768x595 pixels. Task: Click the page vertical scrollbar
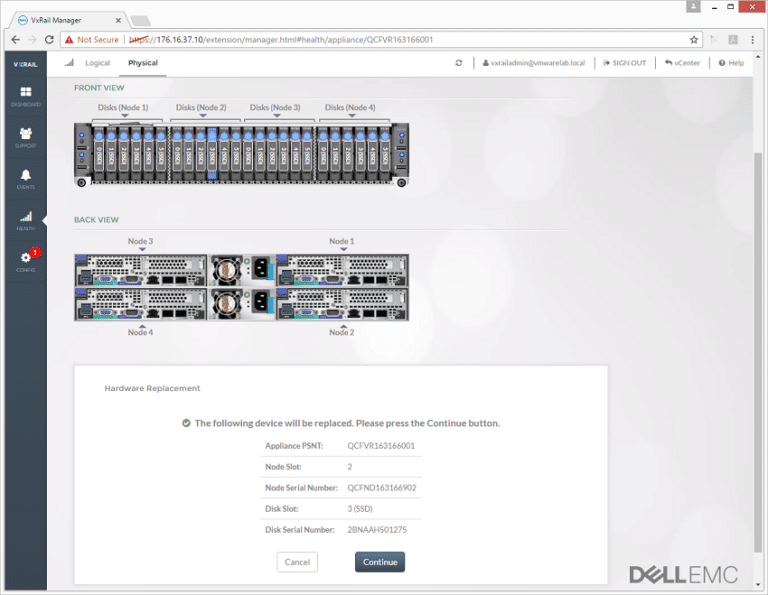point(758,351)
